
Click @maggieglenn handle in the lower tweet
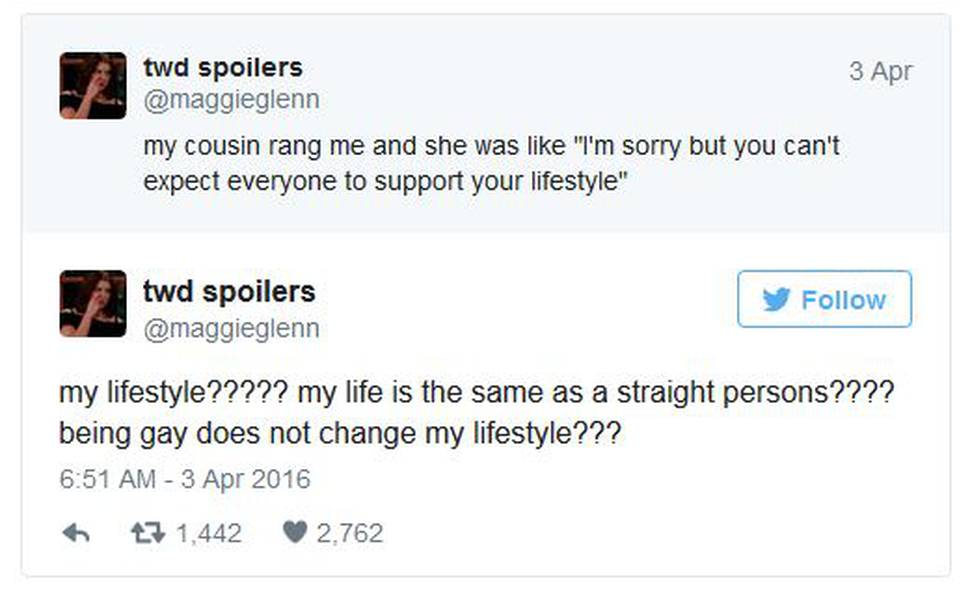pyautogui.click(x=231, y=329)
